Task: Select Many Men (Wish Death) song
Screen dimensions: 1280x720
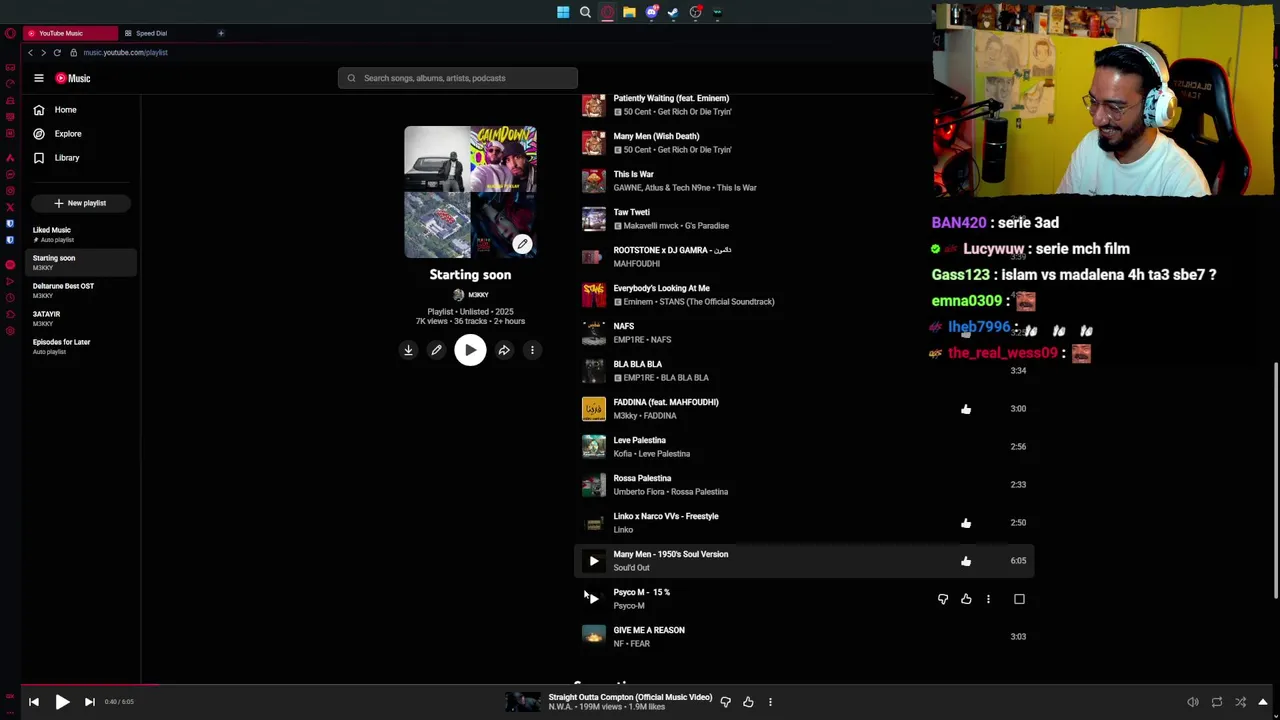Action: 656,136
